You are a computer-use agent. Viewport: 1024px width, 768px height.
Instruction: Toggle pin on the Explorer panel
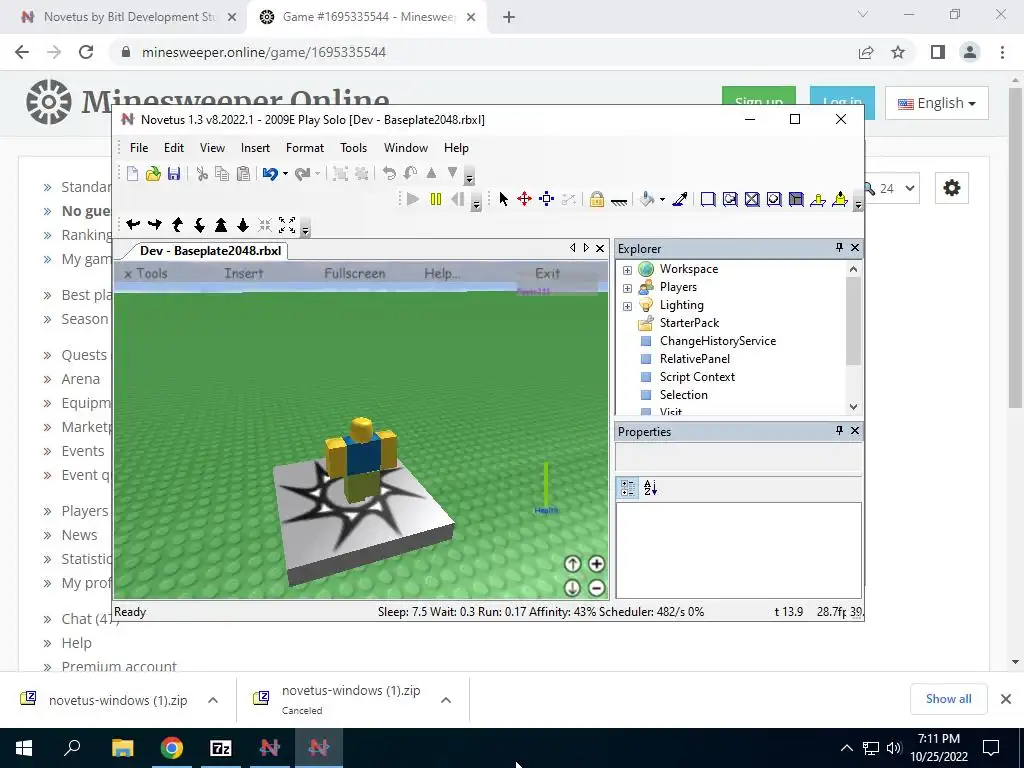coord(839,247)
